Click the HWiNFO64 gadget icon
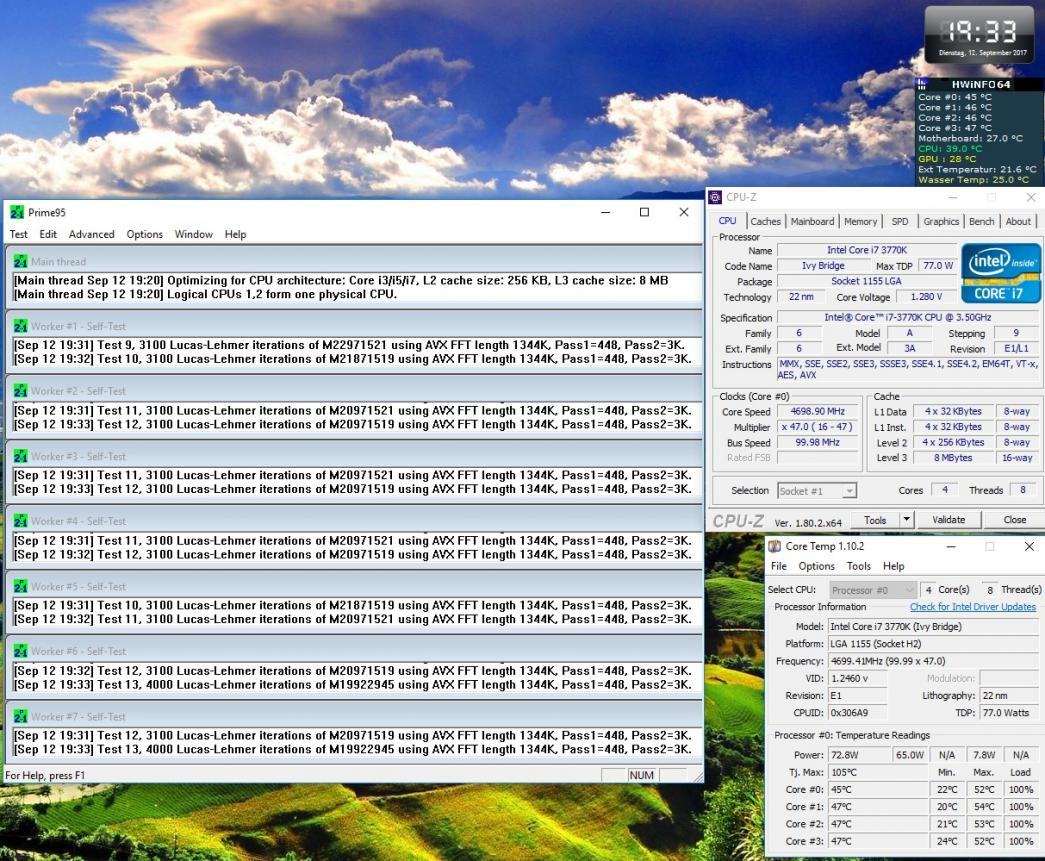This screenshot has width=1045, height=861. pos(922,84)
